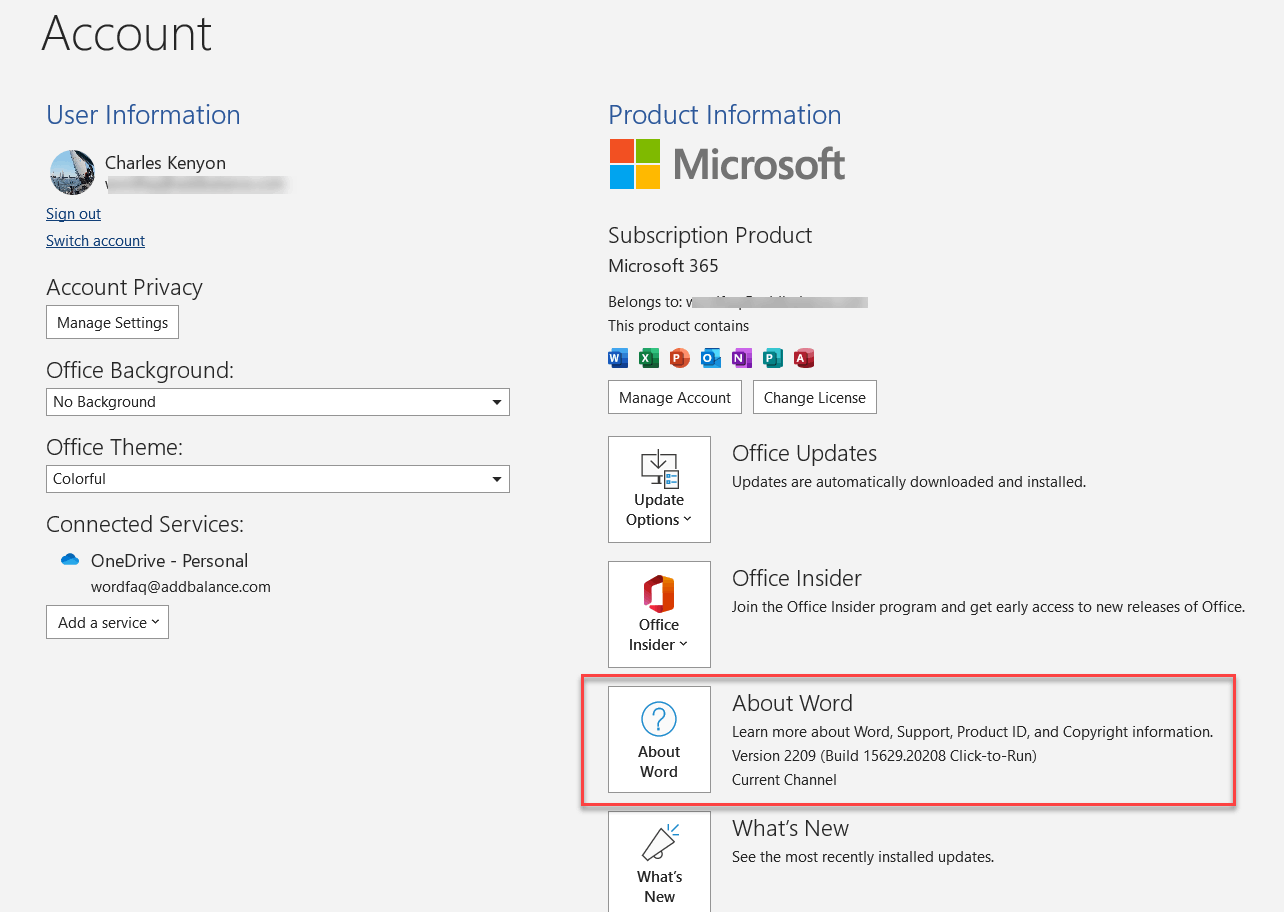
Task: Open the Add a service menu
Action: tap(107, 622)
